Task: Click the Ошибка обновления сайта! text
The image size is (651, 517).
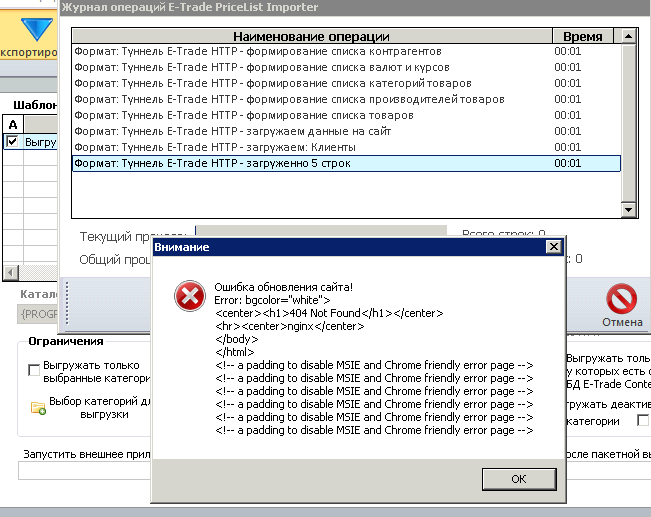Action: coord(284,287)
